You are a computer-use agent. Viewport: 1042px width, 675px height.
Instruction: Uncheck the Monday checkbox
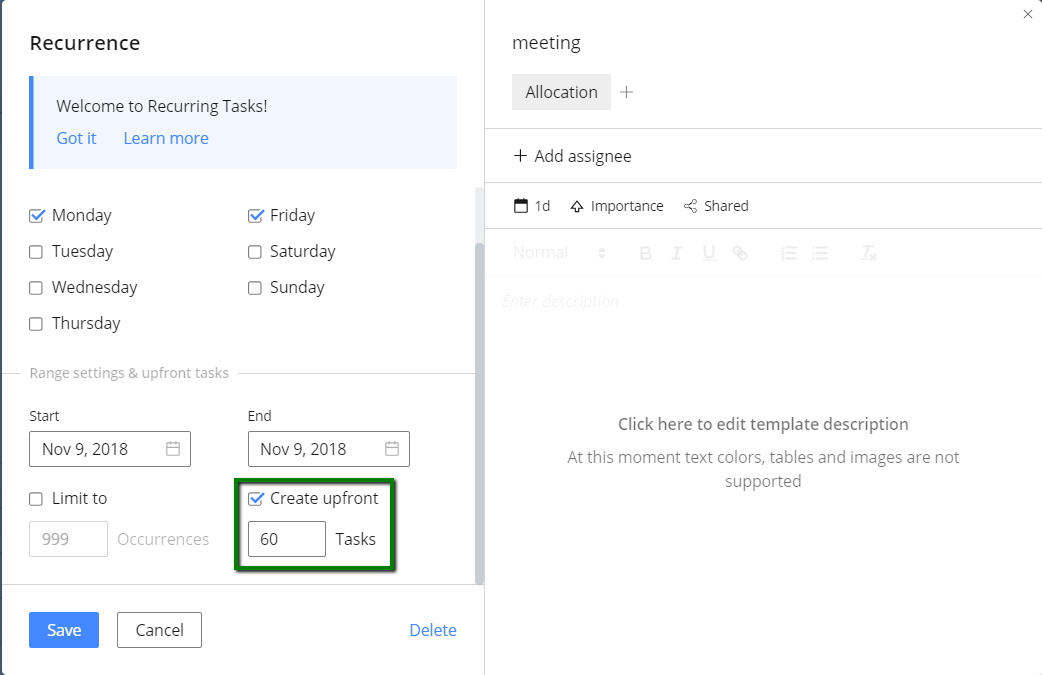point(37,216)
